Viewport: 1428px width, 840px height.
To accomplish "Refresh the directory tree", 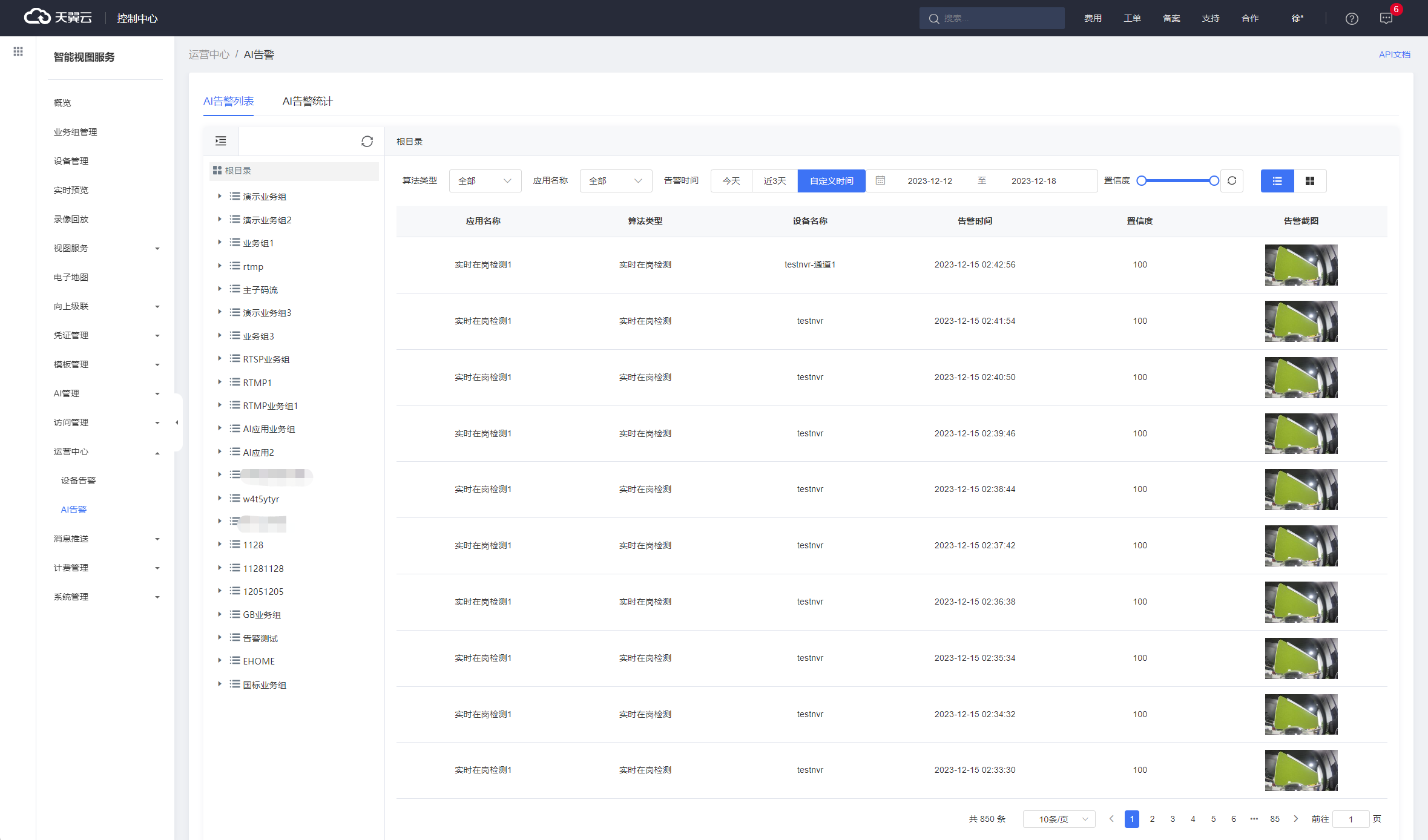I will coord(367,141).
